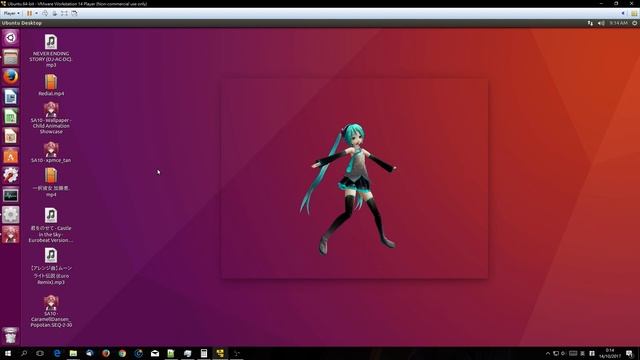Screen dimensions: 640x360
Task: Click the Windows taskbar date and time
Action: coord(610,353)
